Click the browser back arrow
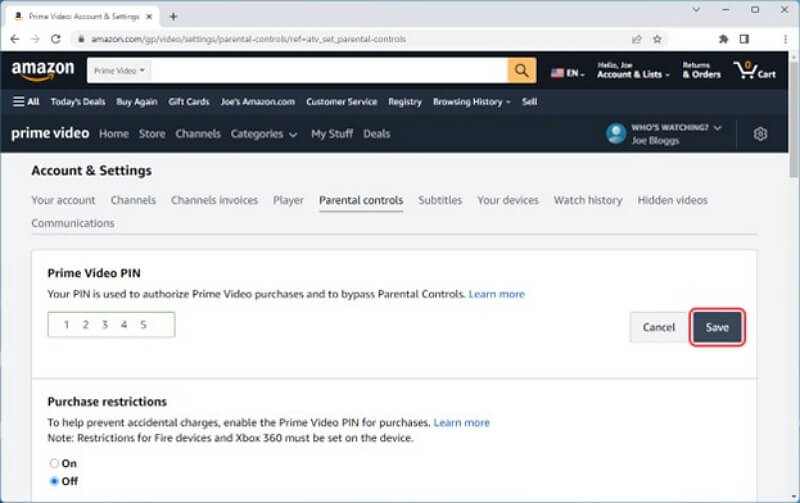800x503 pixels. point(15,39)
